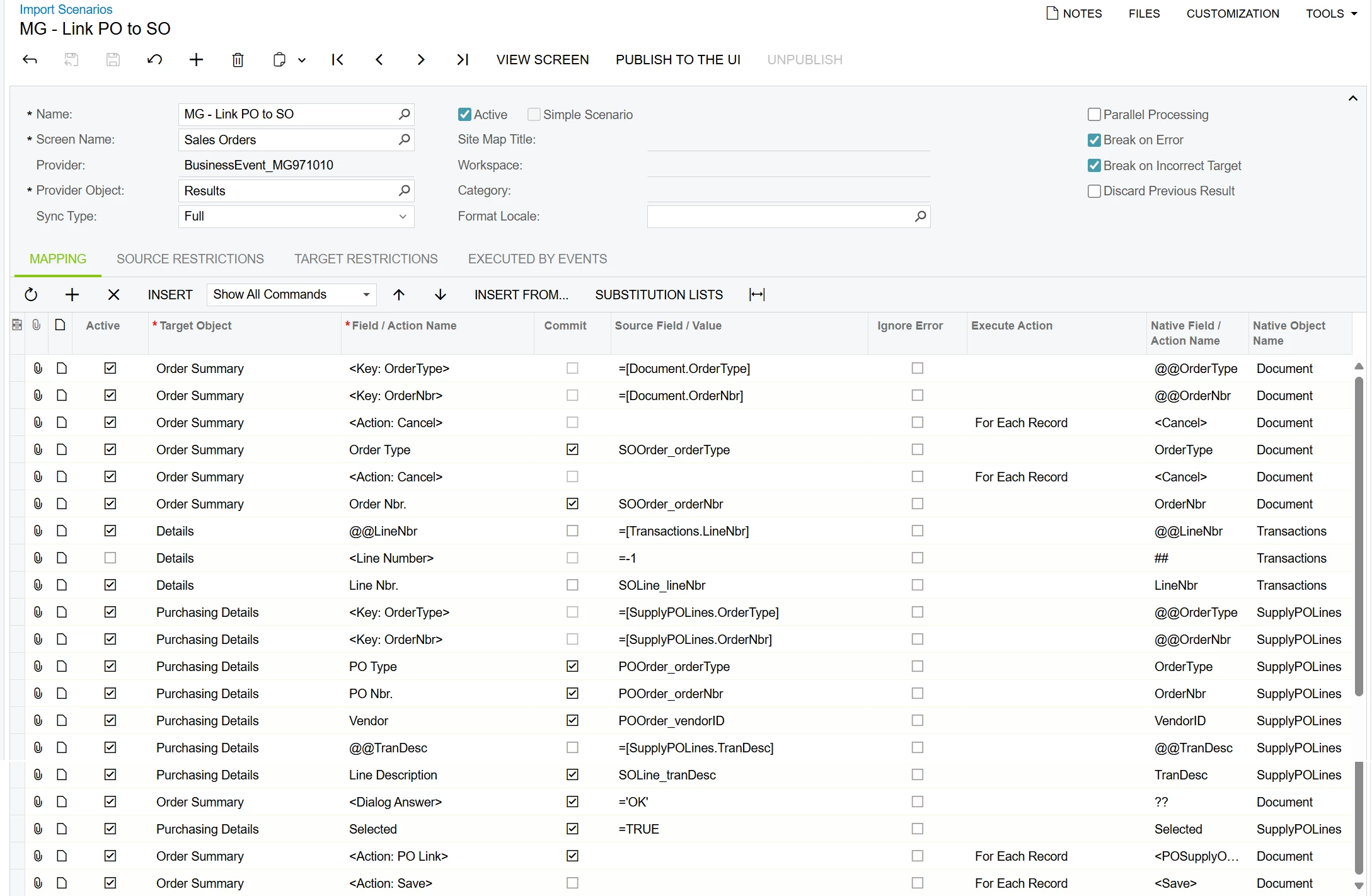This screenshot has height=896, width=1372.
Task: Move the mapping row up
Action: pyautogui.click(x=398, y=294)
